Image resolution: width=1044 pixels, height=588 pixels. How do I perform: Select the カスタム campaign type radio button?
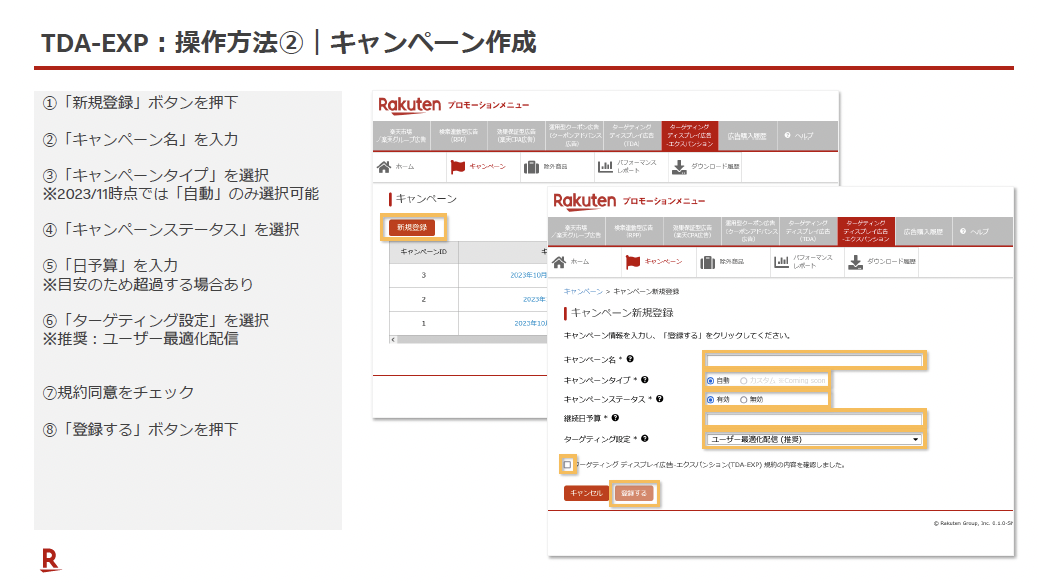coord(744,381)
